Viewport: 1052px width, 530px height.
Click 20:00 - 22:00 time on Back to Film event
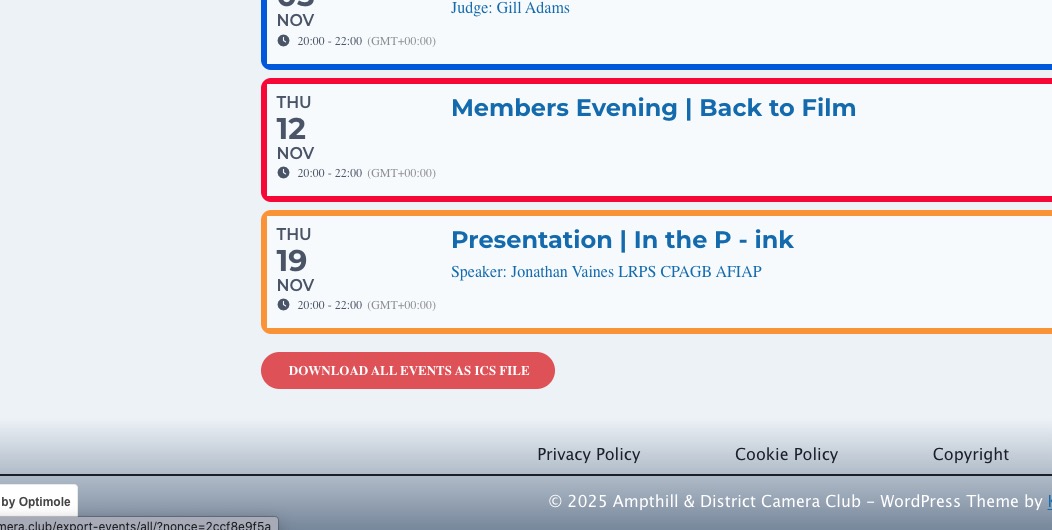(x=329, y=173)
